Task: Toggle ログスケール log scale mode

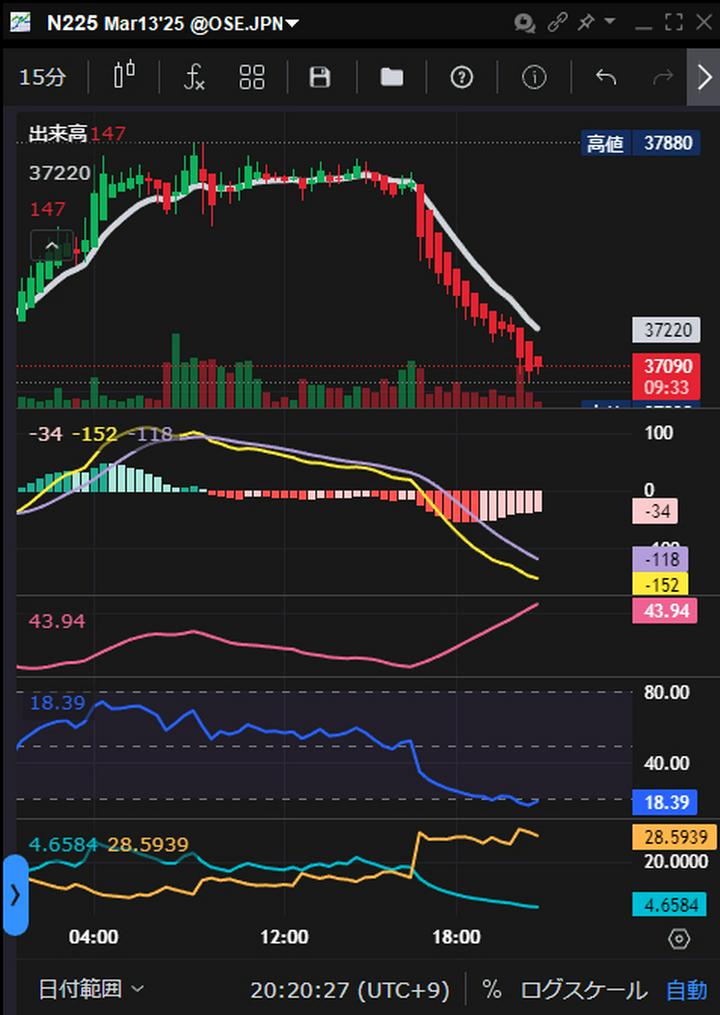Action: tap(583, 990)
